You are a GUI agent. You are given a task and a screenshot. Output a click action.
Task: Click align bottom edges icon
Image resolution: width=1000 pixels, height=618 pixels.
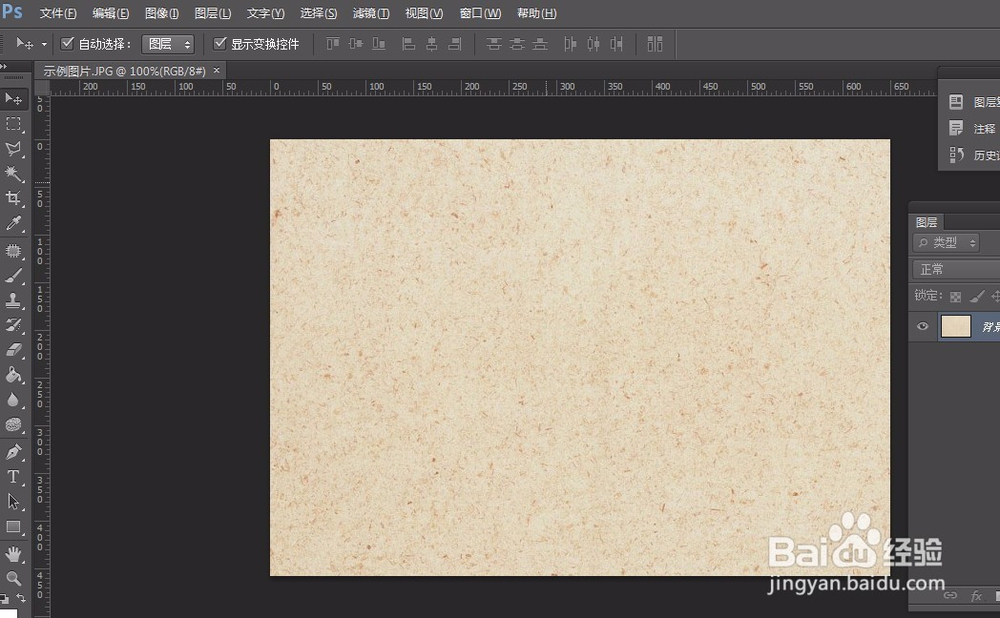(x=379, y=43)
